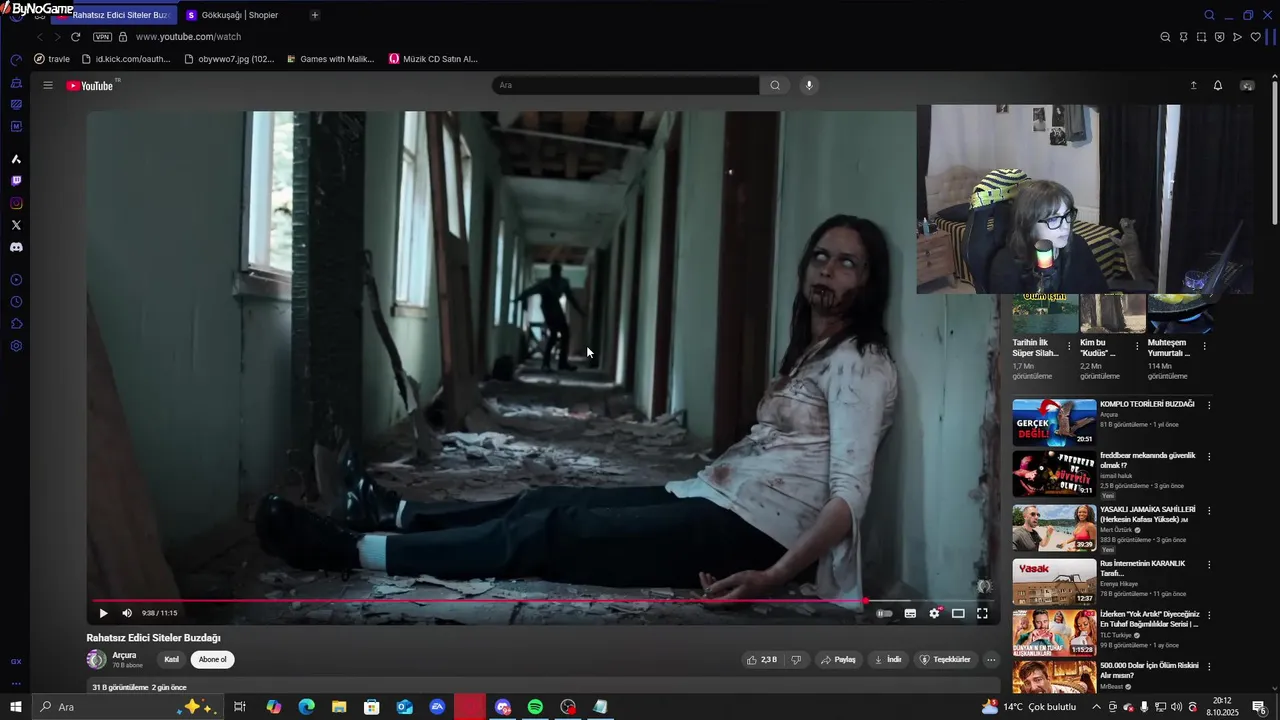Start voice search with the microphone icon
Image resolution: width=1280 pixels, height=720 pixels.
[809, 85]
